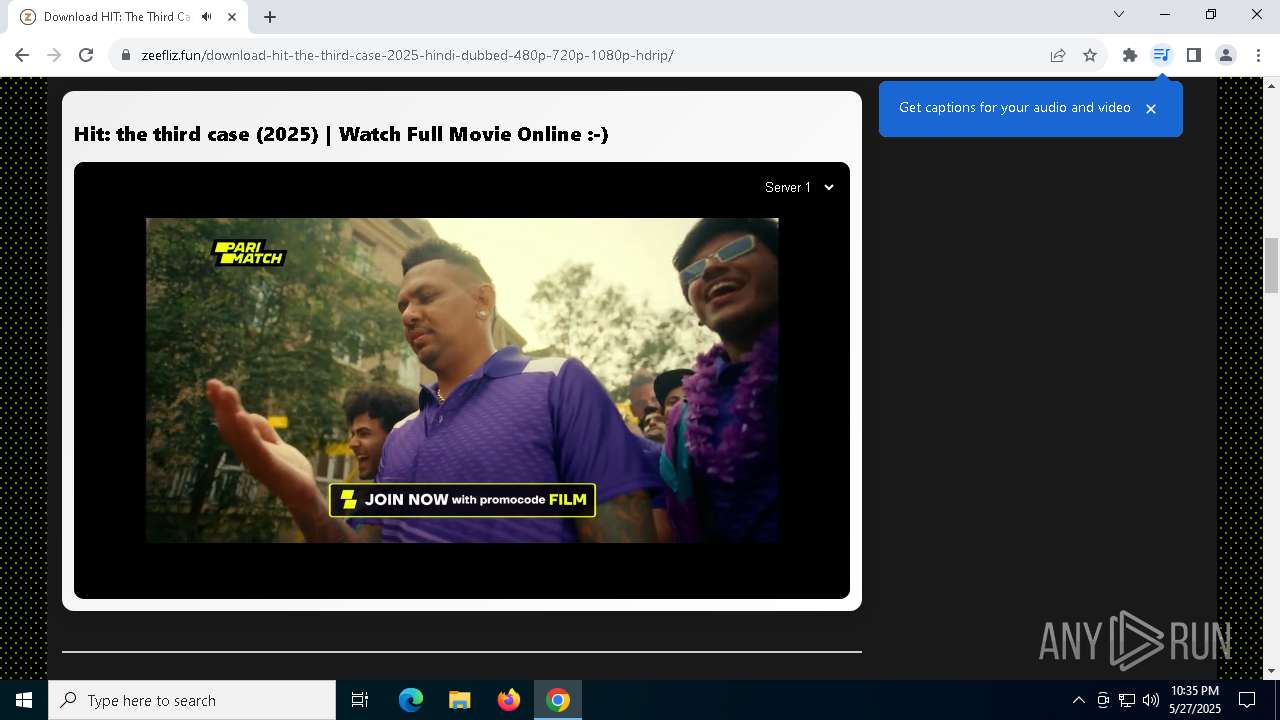
Task: Open Chrome three-dot menu
Action: (1258, 55)
